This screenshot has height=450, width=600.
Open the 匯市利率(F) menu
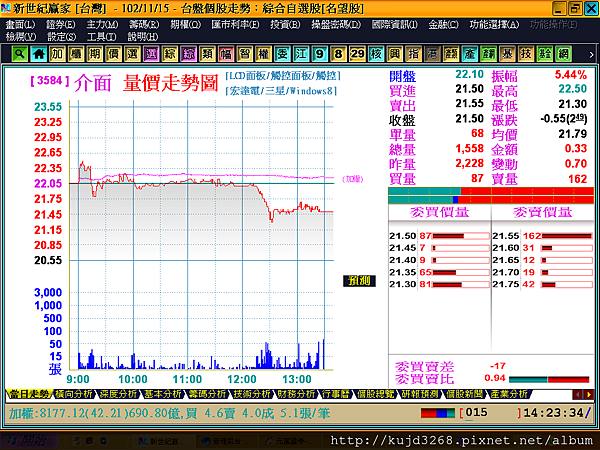coord(235,24)
